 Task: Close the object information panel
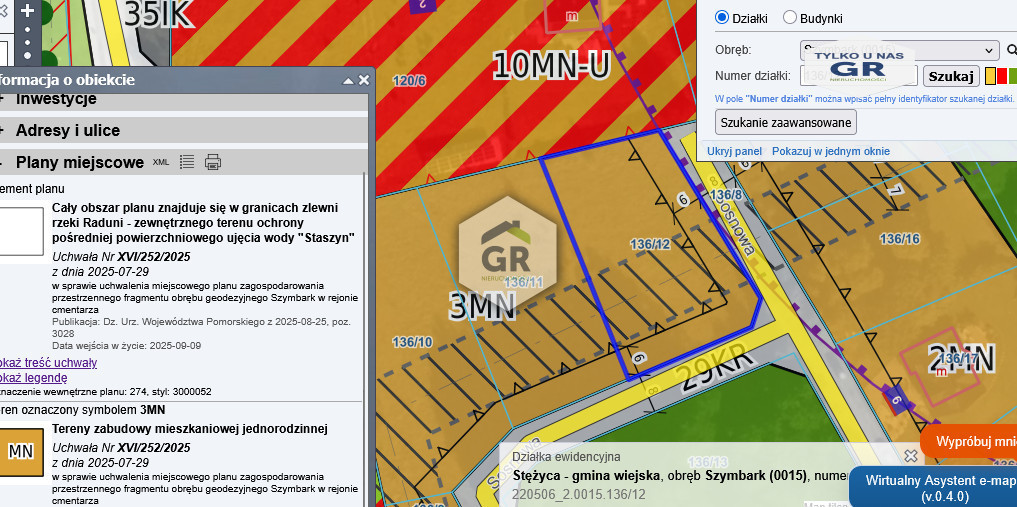point(364,80)
